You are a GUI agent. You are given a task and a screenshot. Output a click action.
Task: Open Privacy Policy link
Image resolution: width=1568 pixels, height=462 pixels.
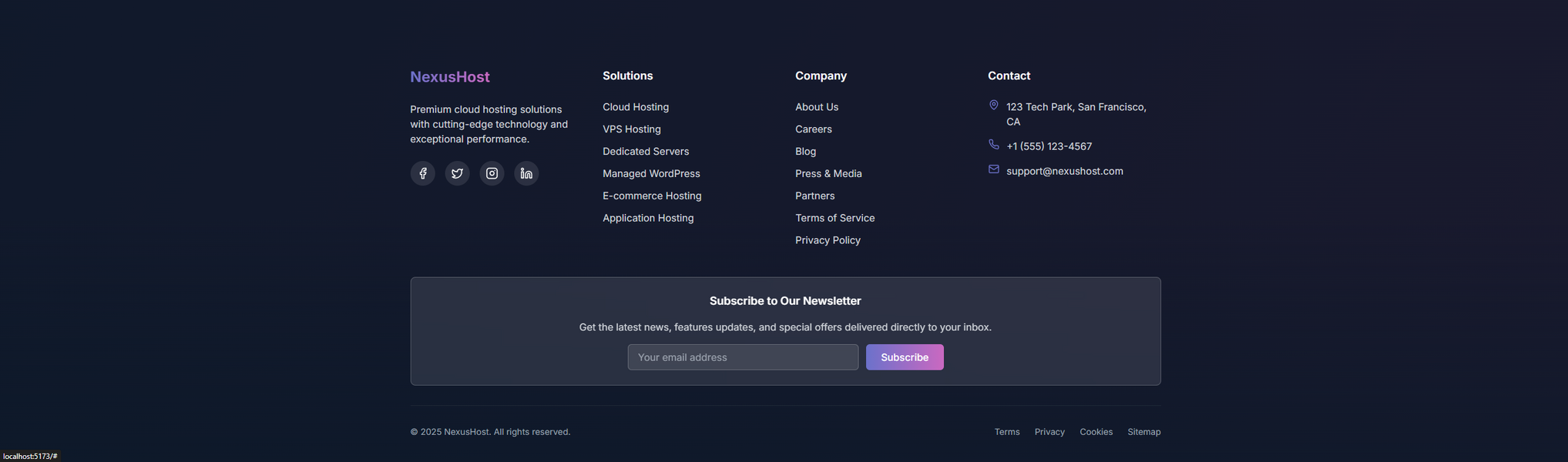[x=828, y=241]
